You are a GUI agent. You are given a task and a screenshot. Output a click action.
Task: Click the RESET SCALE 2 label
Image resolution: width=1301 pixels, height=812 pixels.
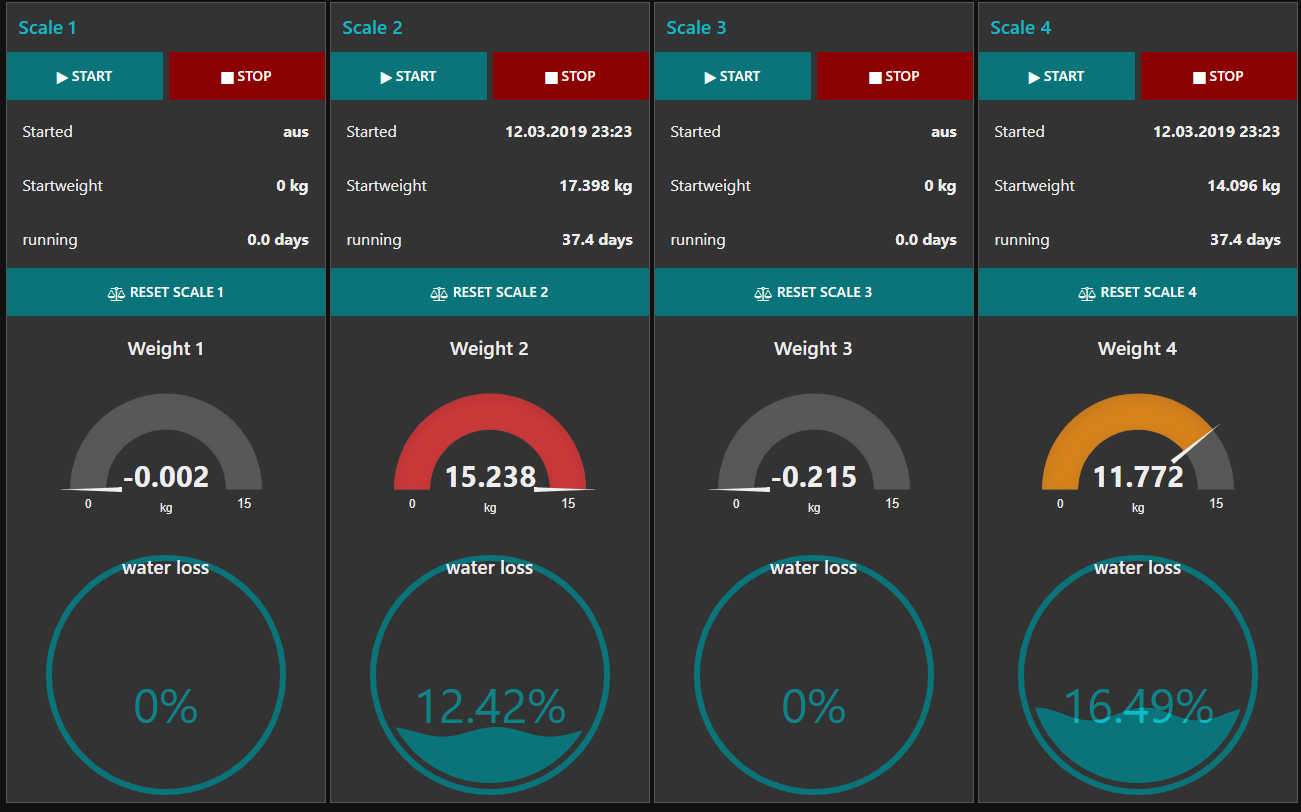(x=501, y=293)
